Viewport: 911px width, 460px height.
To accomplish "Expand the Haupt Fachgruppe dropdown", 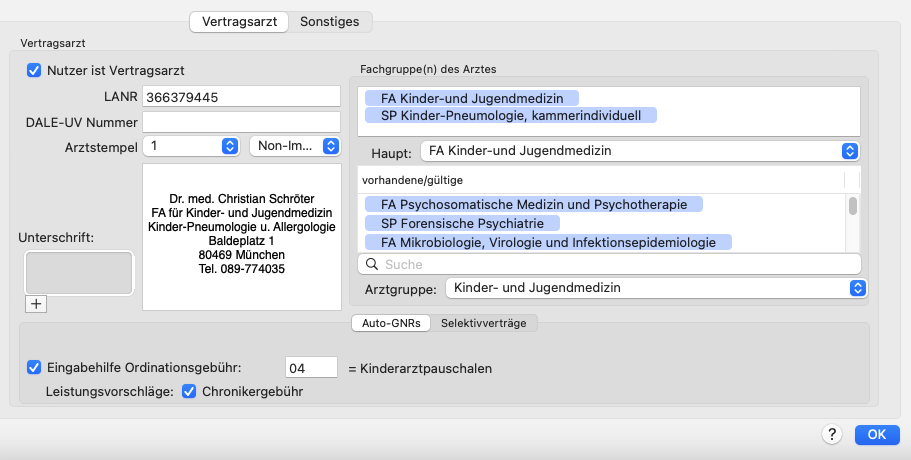I will pos(640,151).
